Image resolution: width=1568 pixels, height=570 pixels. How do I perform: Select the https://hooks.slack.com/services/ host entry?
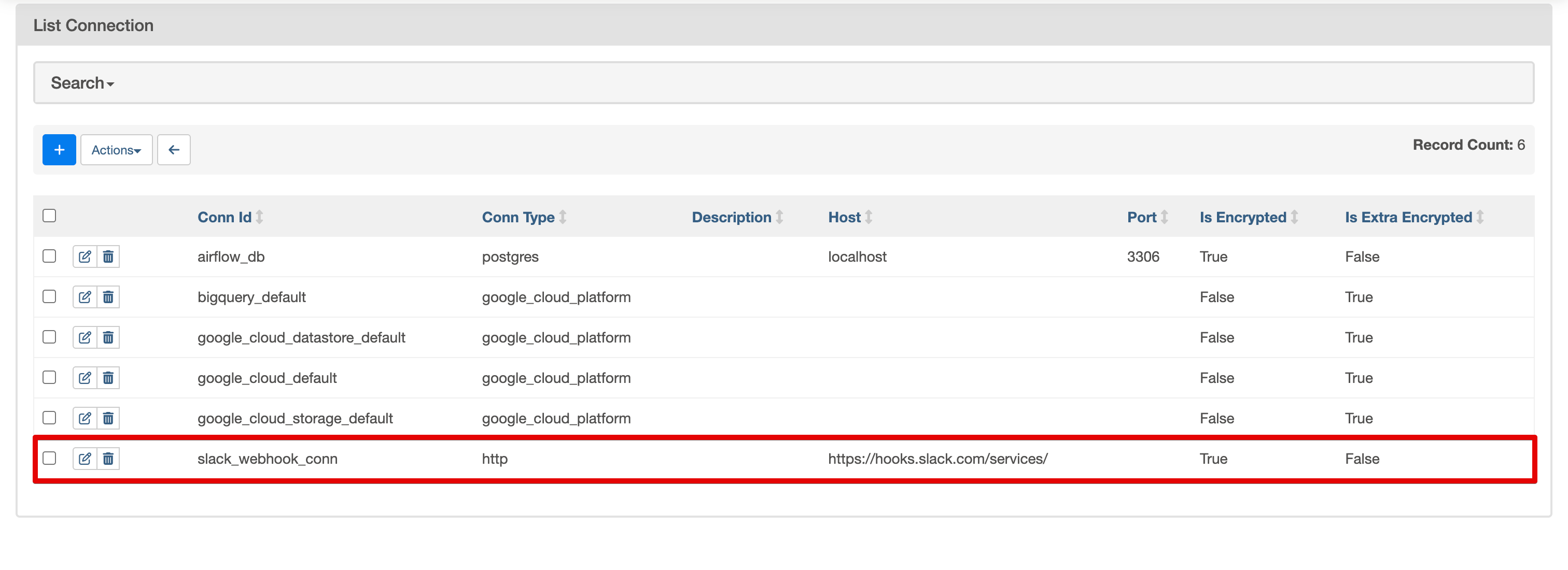pyautogui.click(x=937, y=459)
